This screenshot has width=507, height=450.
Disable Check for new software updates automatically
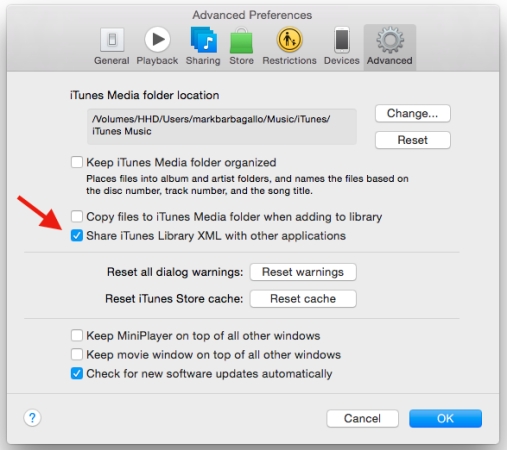point(77,373)
